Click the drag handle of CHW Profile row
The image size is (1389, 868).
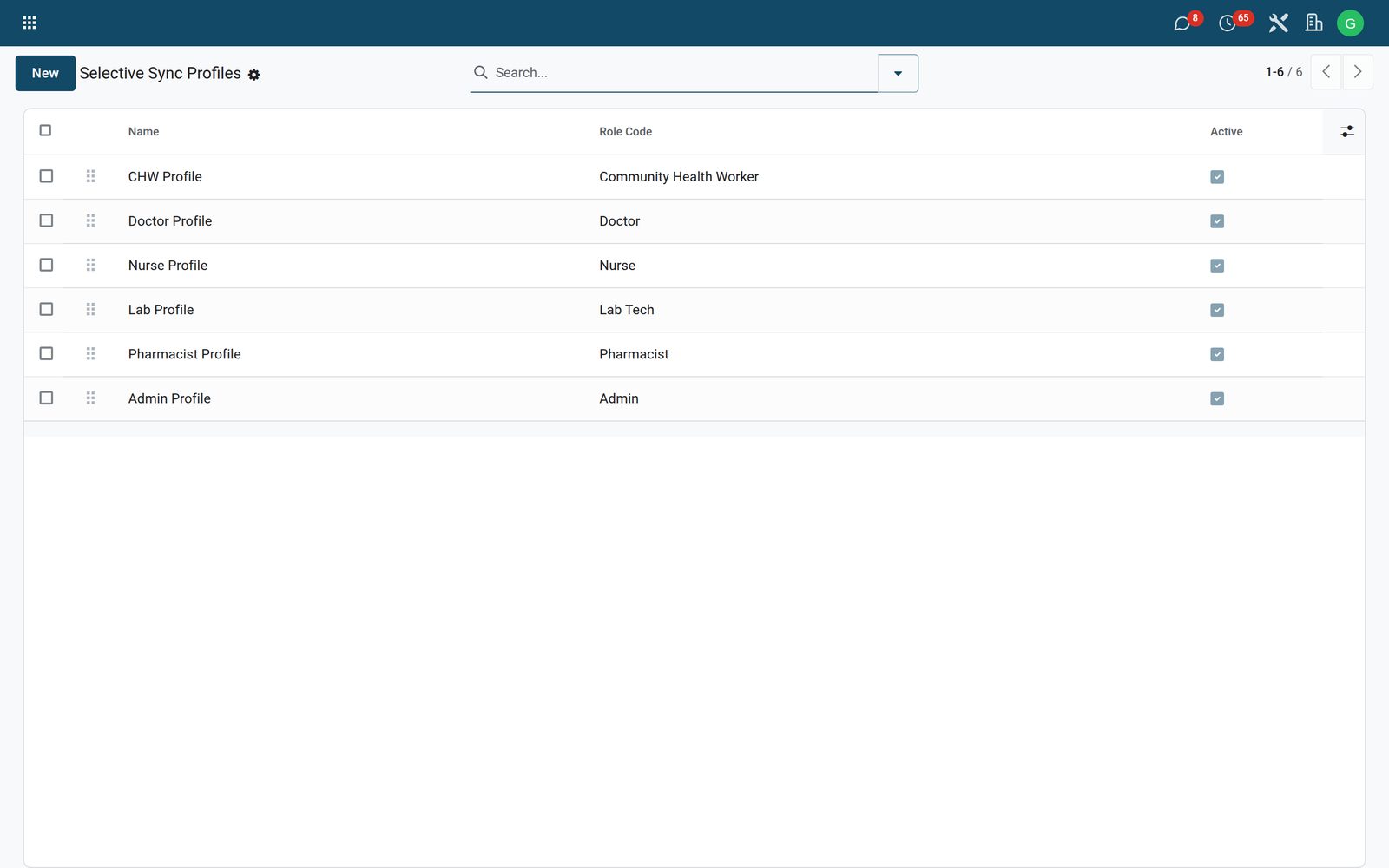point(90,176)
